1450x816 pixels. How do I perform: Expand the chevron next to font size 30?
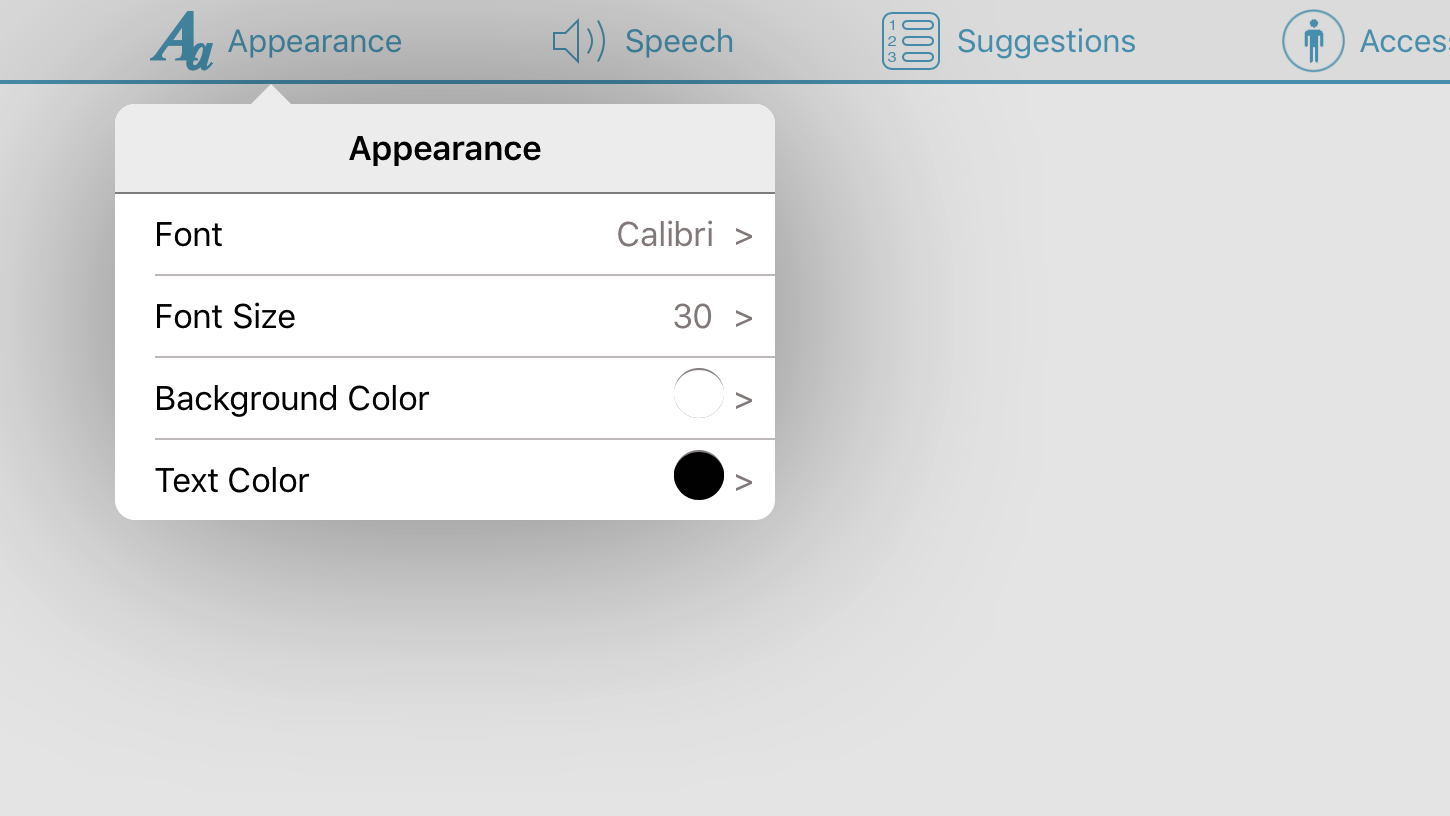(x=743, y=319)
